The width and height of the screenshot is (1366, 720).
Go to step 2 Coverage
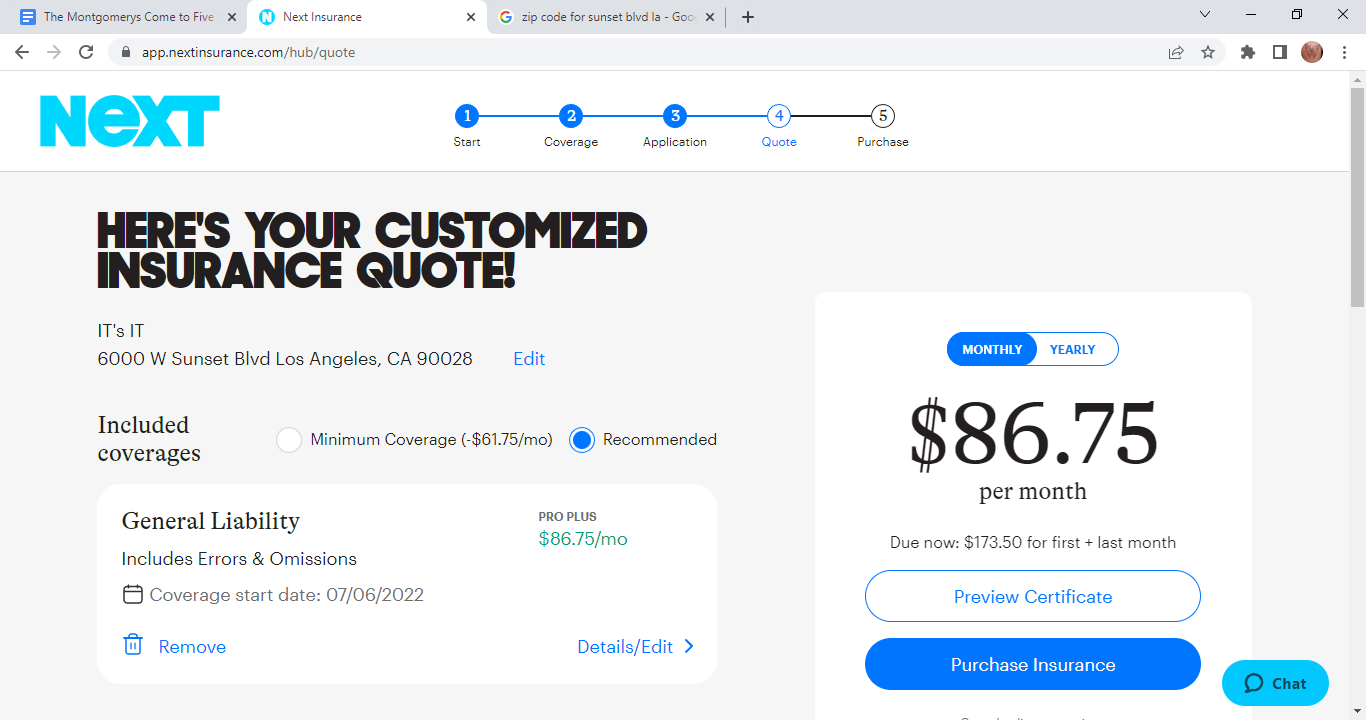[x=571, y=116]
